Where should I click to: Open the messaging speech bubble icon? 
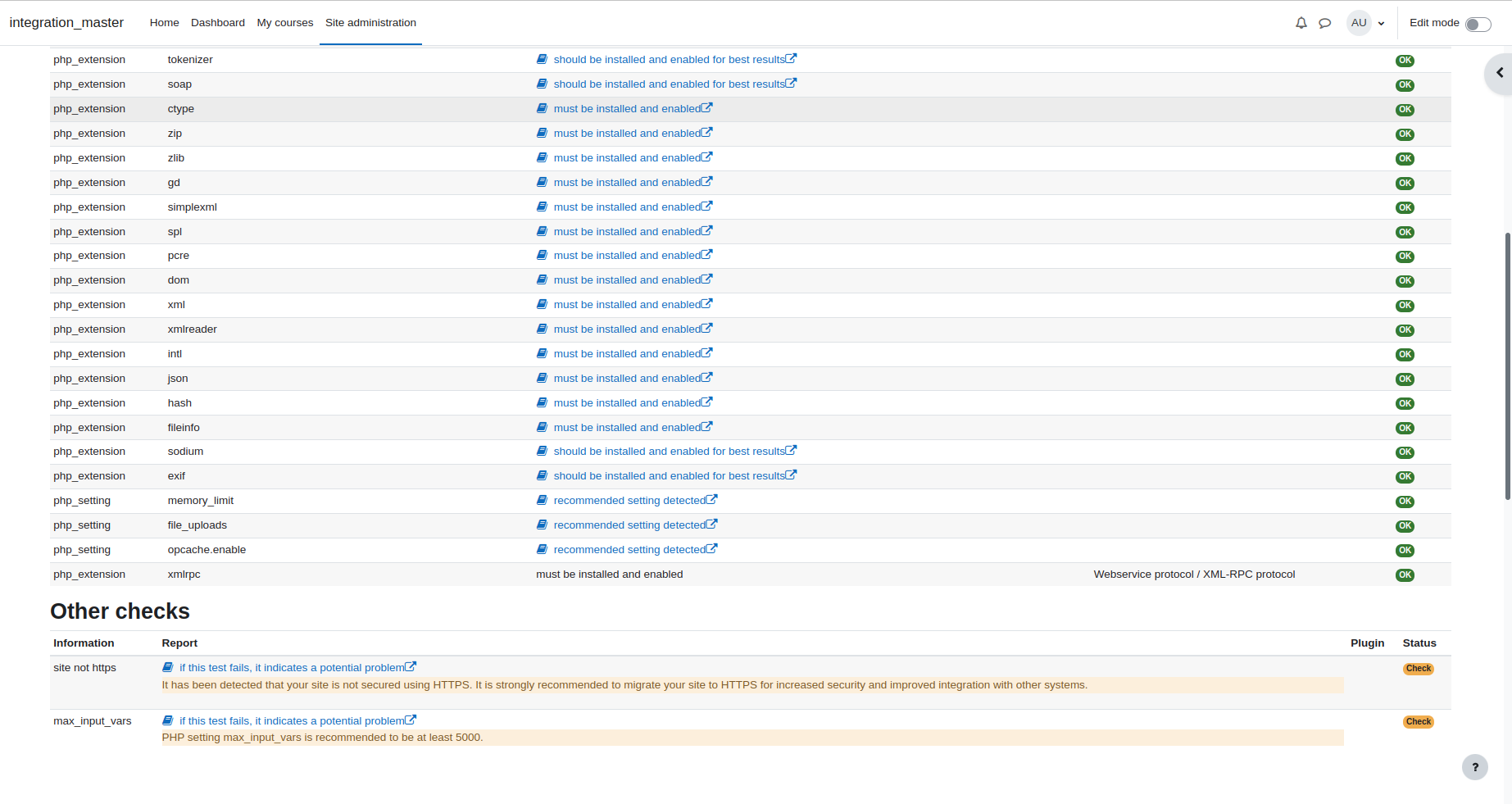tap(1324, 23)
